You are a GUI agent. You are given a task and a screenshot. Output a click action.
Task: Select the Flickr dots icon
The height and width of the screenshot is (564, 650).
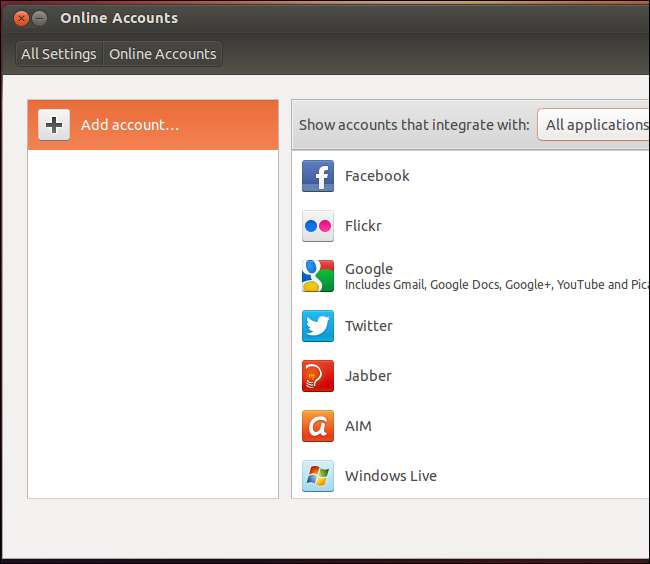click(317, 226)
